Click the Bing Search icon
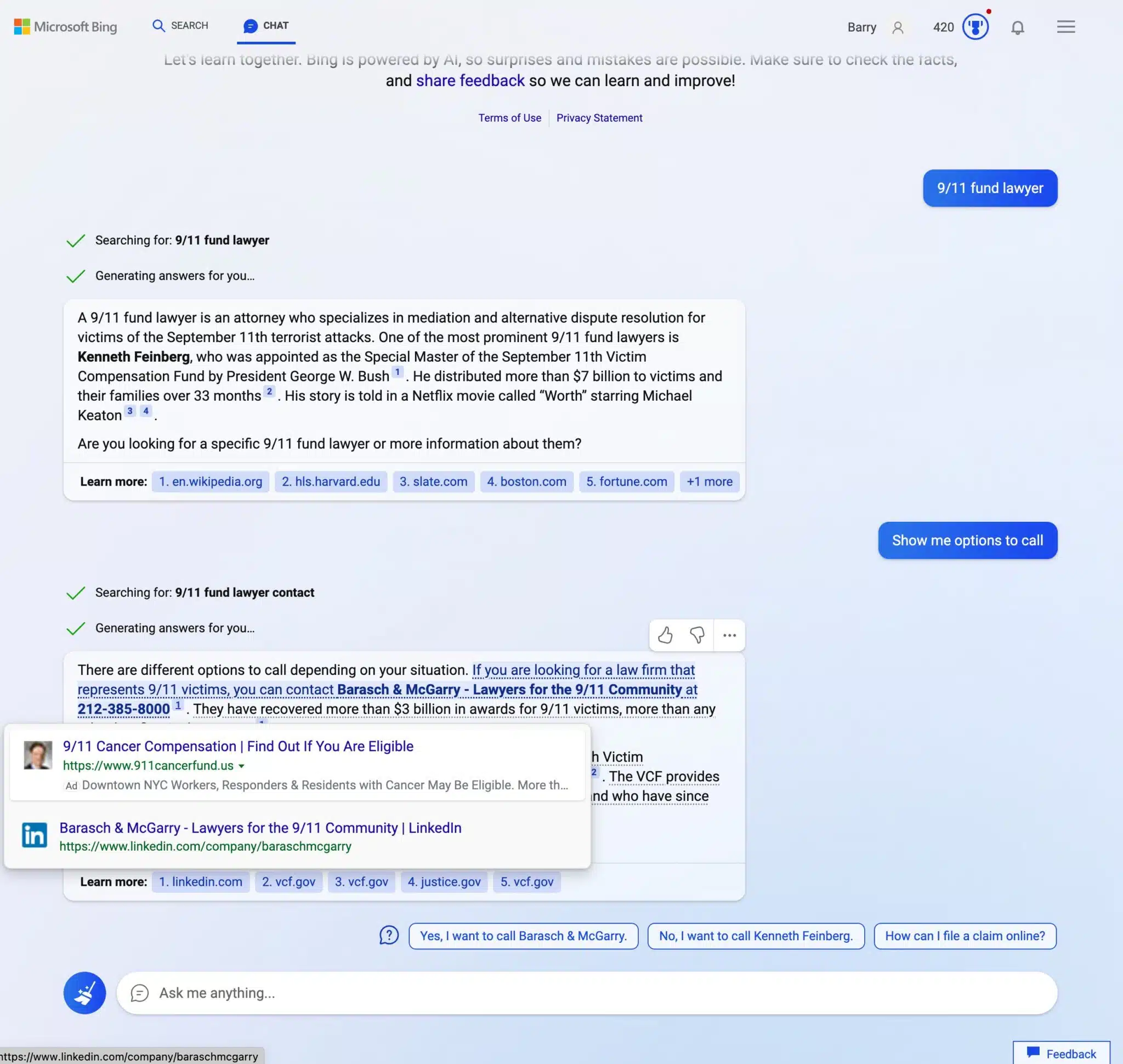 (x=157, y=25)
